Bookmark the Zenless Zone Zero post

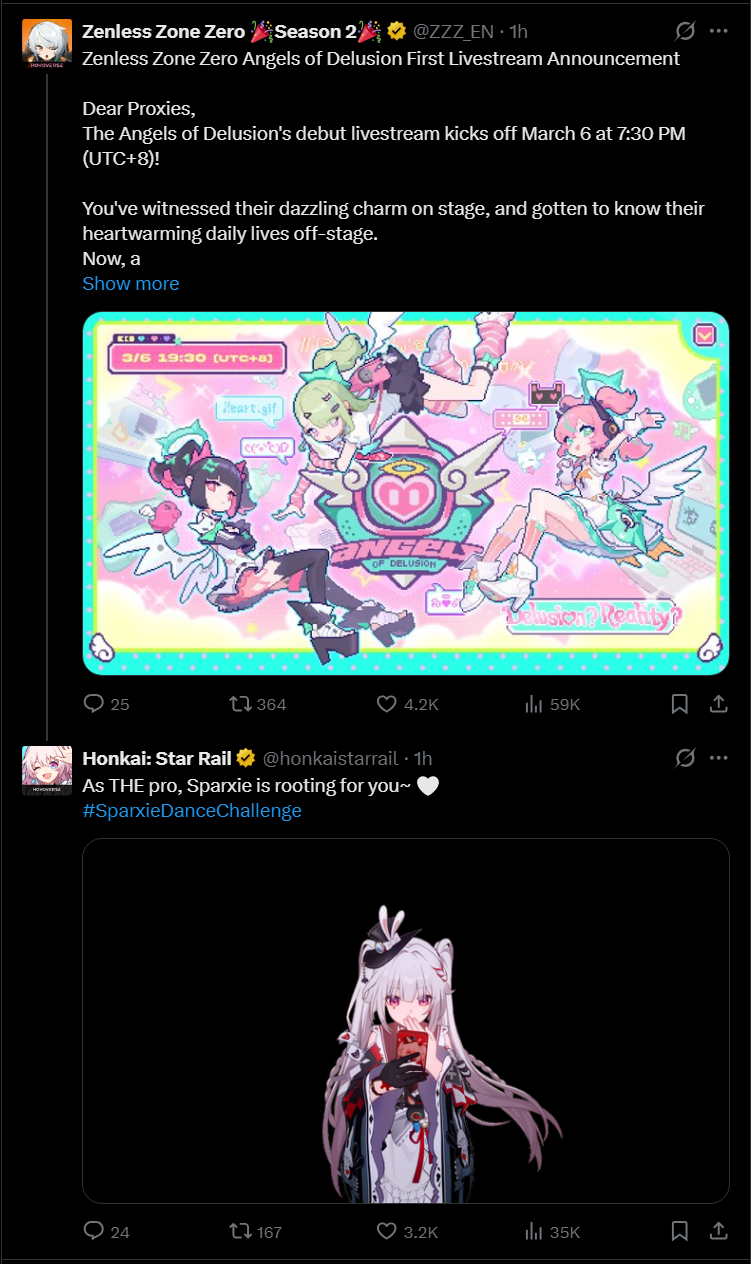(680, 704)
